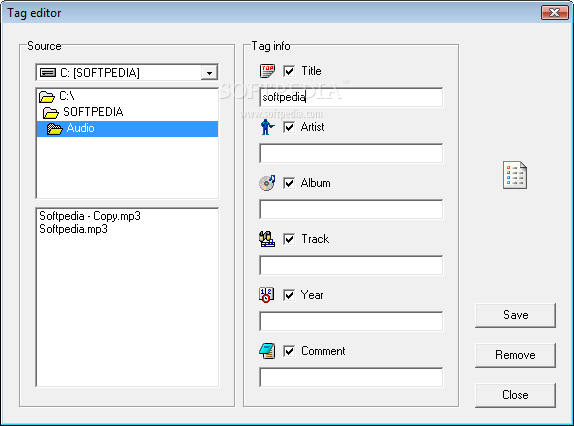Click the open Audio folder icon

[55, 129]
